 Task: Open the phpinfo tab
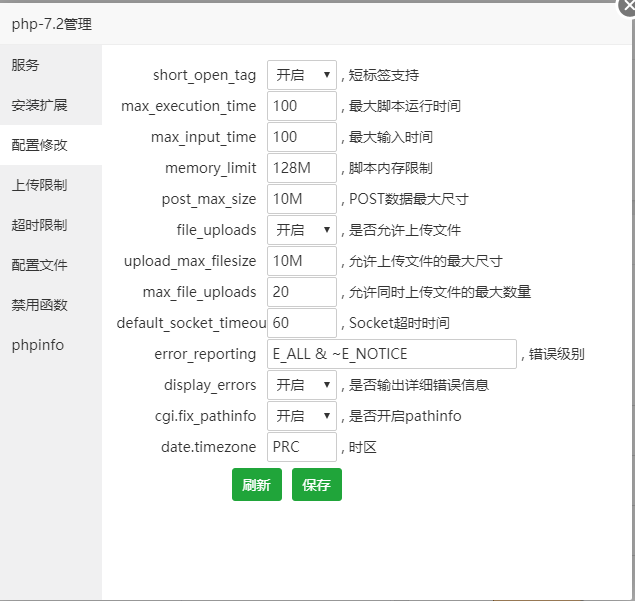coord(51,345)
